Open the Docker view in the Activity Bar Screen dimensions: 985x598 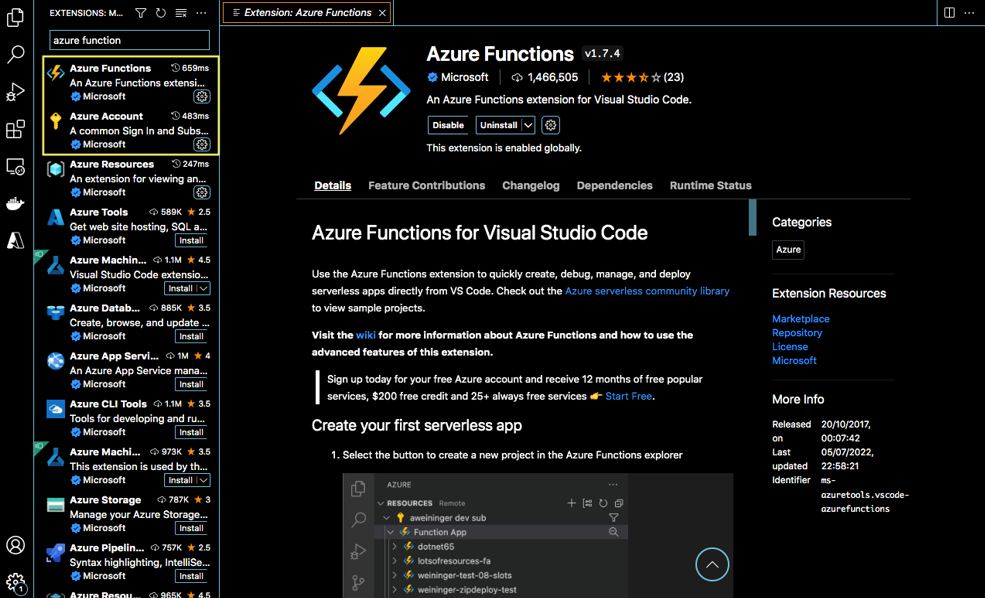click(14, 203)
